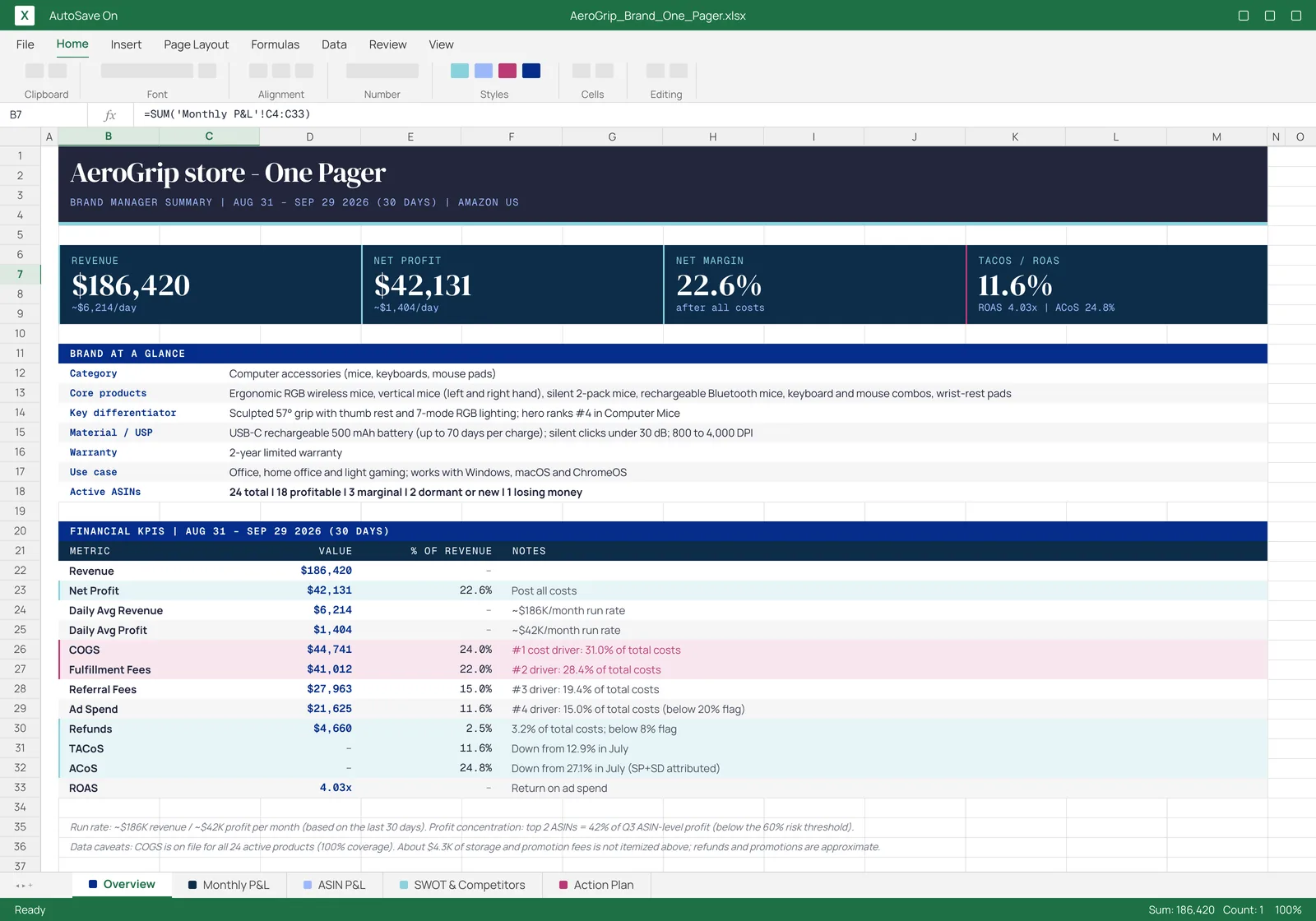Open the Review ribbon tab

point(387,44)
